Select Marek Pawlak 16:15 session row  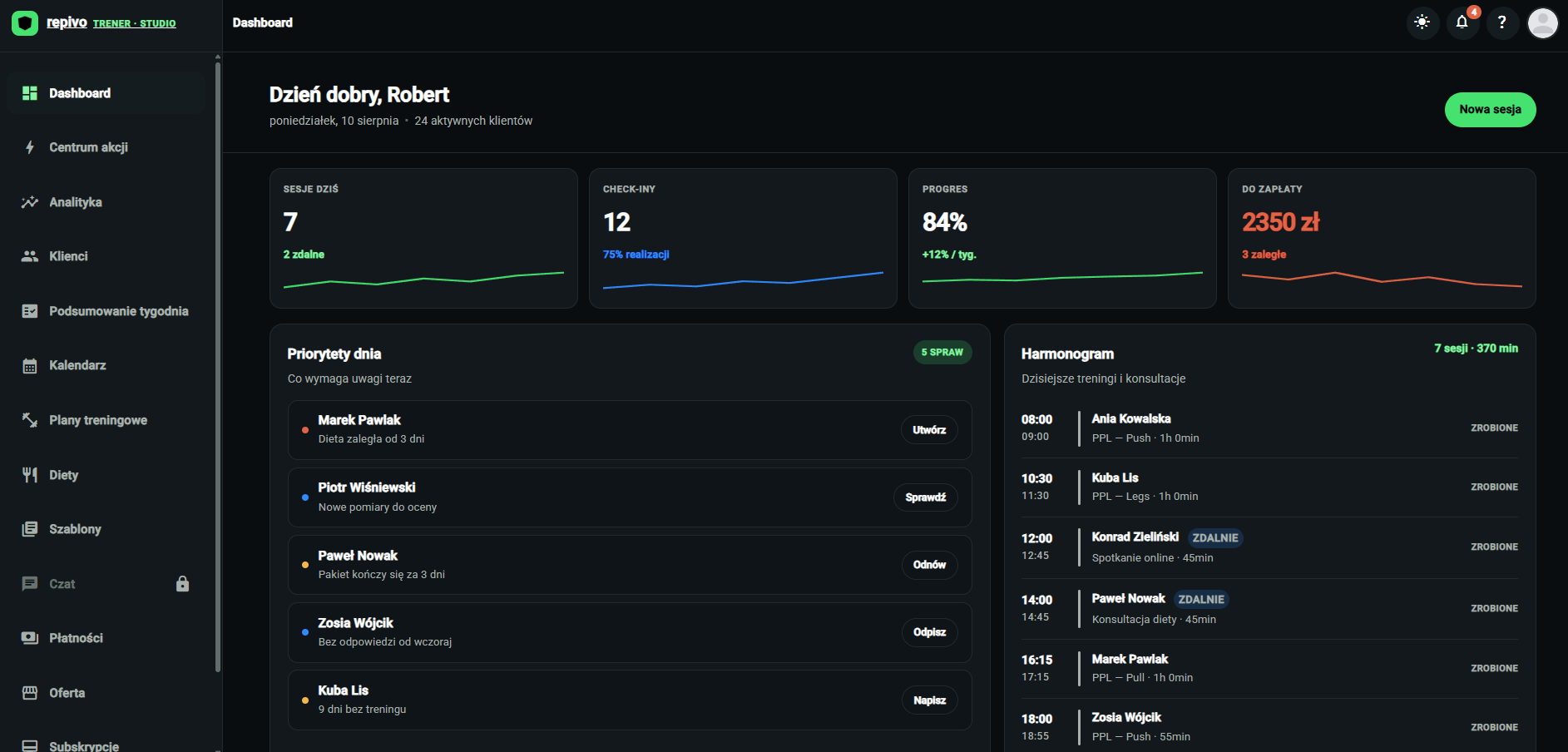click(1269, 668)
